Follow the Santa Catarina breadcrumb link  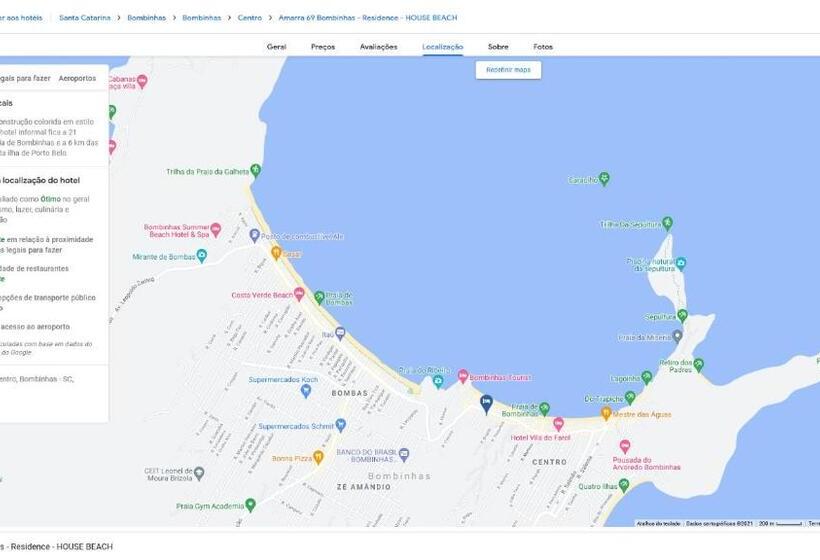click(85, 17)
